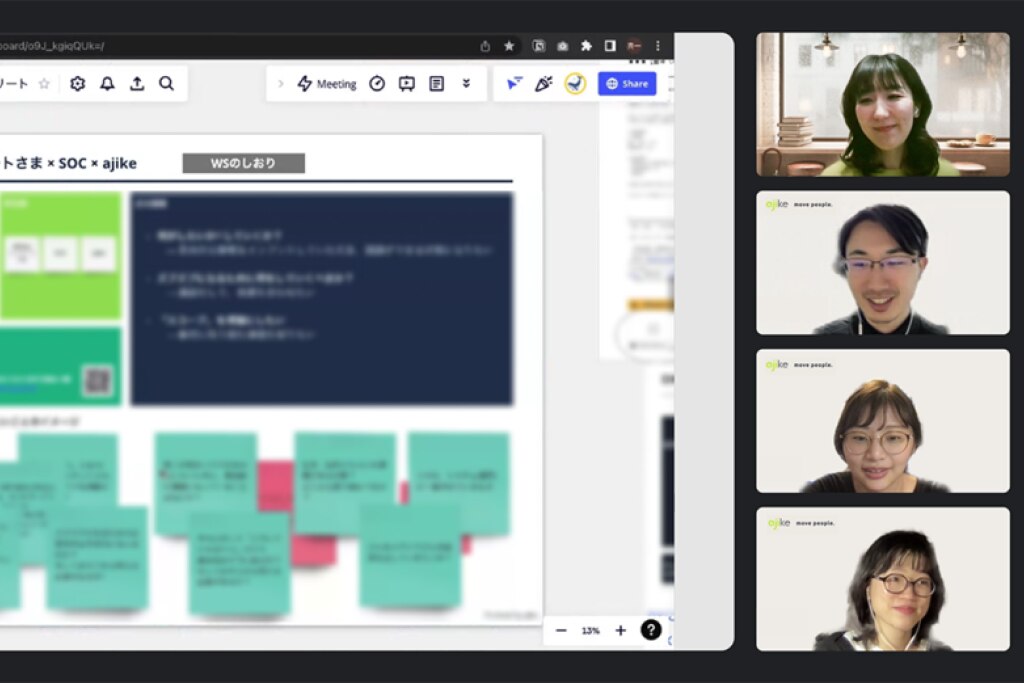
Task: Collapse the meeting toolbar chevron
Action: (281, 84)
